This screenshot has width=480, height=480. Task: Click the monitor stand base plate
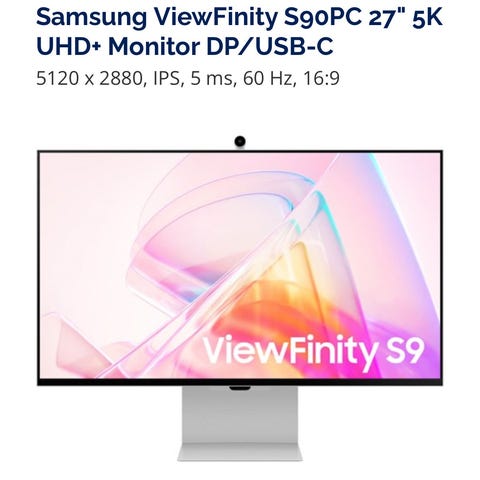point(240,453)
